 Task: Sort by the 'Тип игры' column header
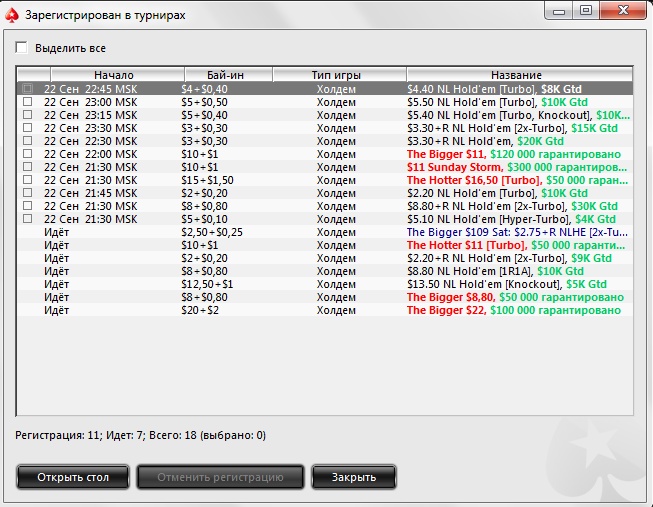click(x=339, y=75)
